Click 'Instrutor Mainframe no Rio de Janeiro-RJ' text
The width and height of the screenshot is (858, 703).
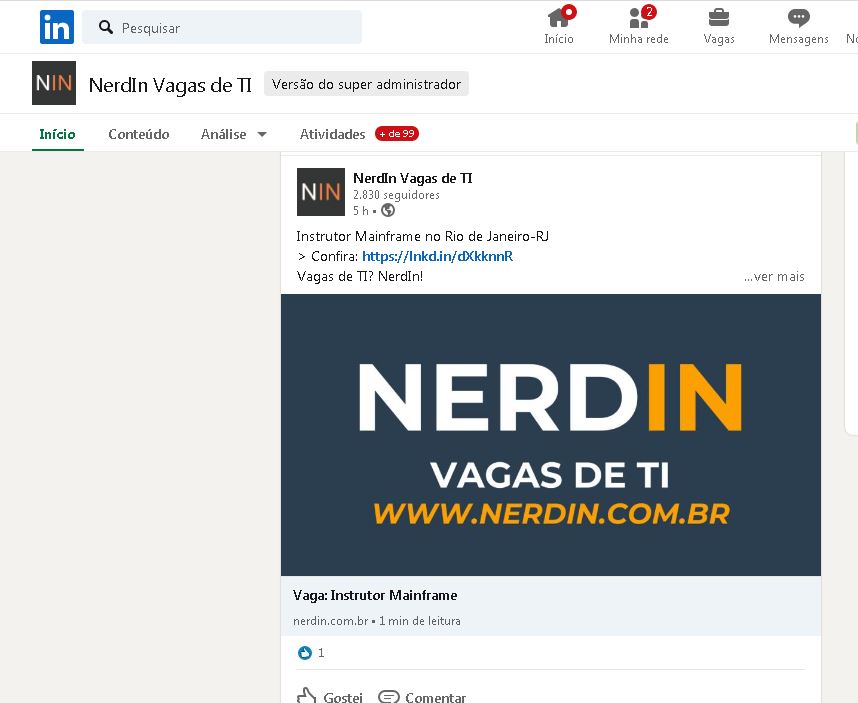[422, 236]
